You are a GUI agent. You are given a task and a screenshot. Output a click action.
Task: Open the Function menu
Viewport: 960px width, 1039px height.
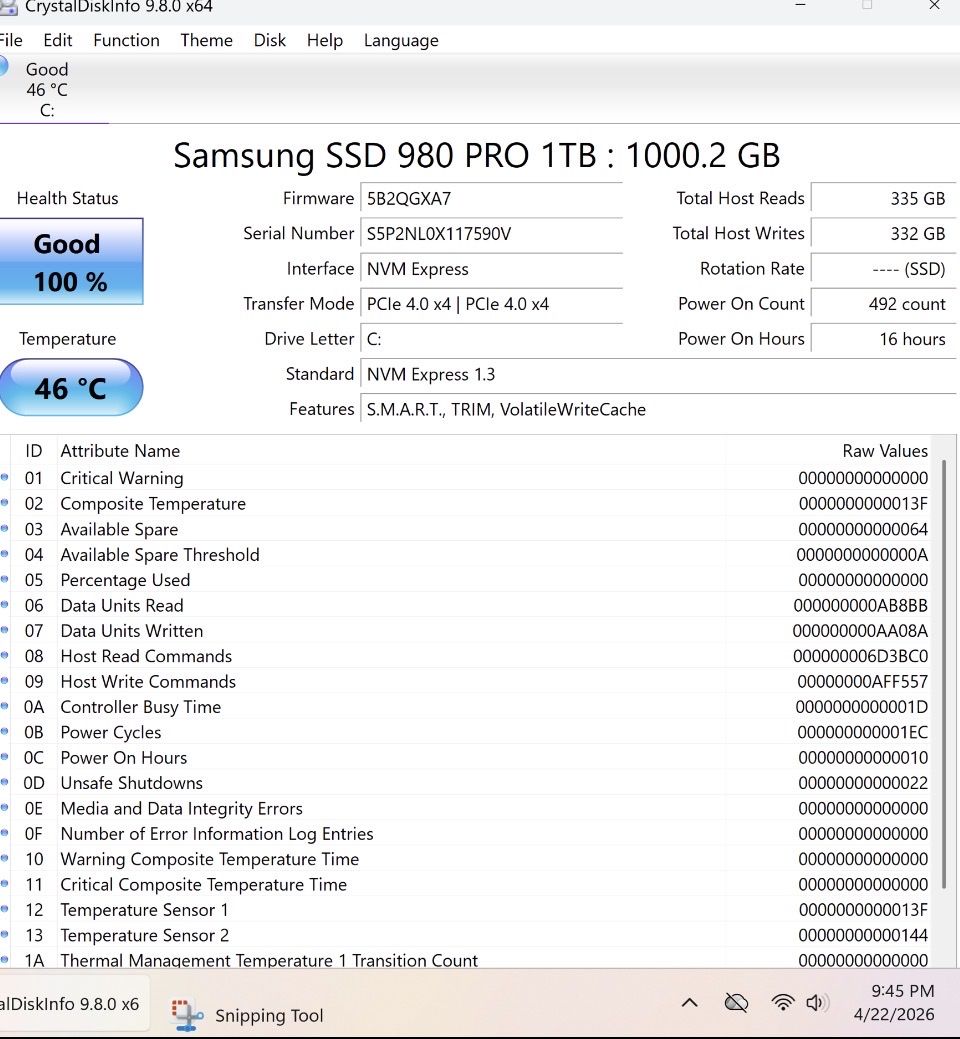click(126, 40)
